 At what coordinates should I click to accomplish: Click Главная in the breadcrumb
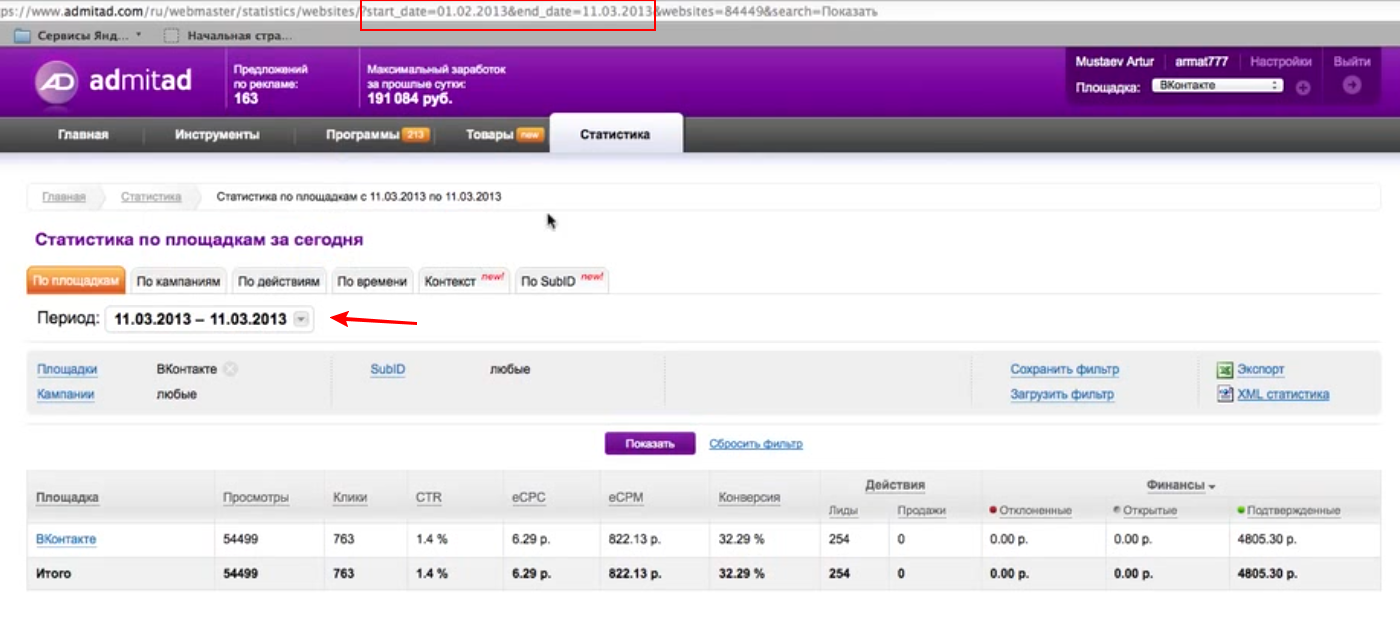(x=63, y=197)
